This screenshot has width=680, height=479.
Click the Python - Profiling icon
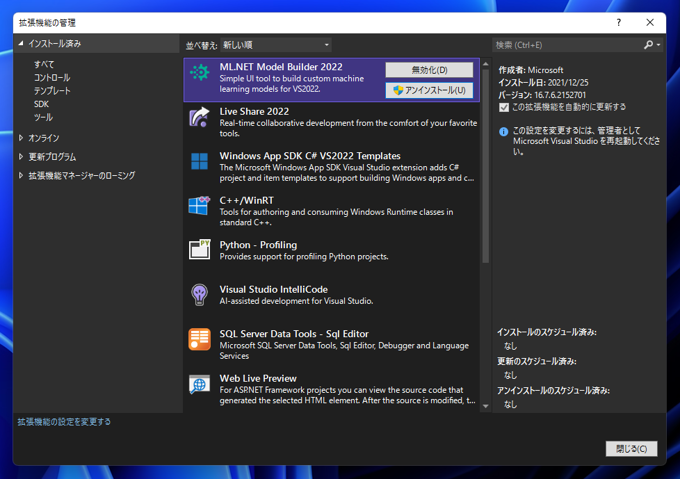click(199, 250)
